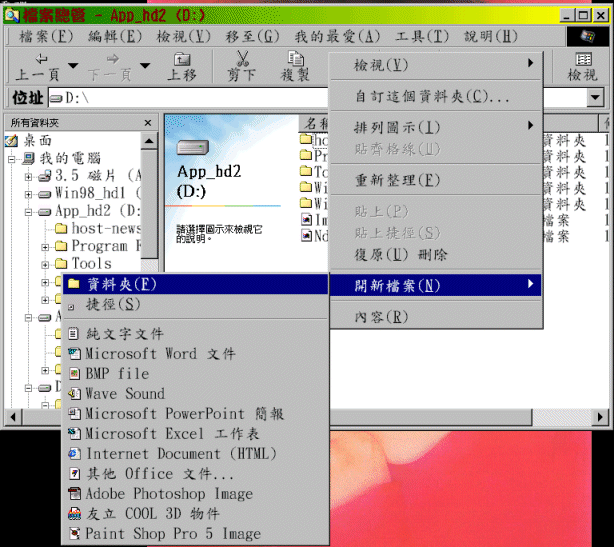Open the 位址 address bar dropdown
The image size is (614, 547).
pos(596,98)
